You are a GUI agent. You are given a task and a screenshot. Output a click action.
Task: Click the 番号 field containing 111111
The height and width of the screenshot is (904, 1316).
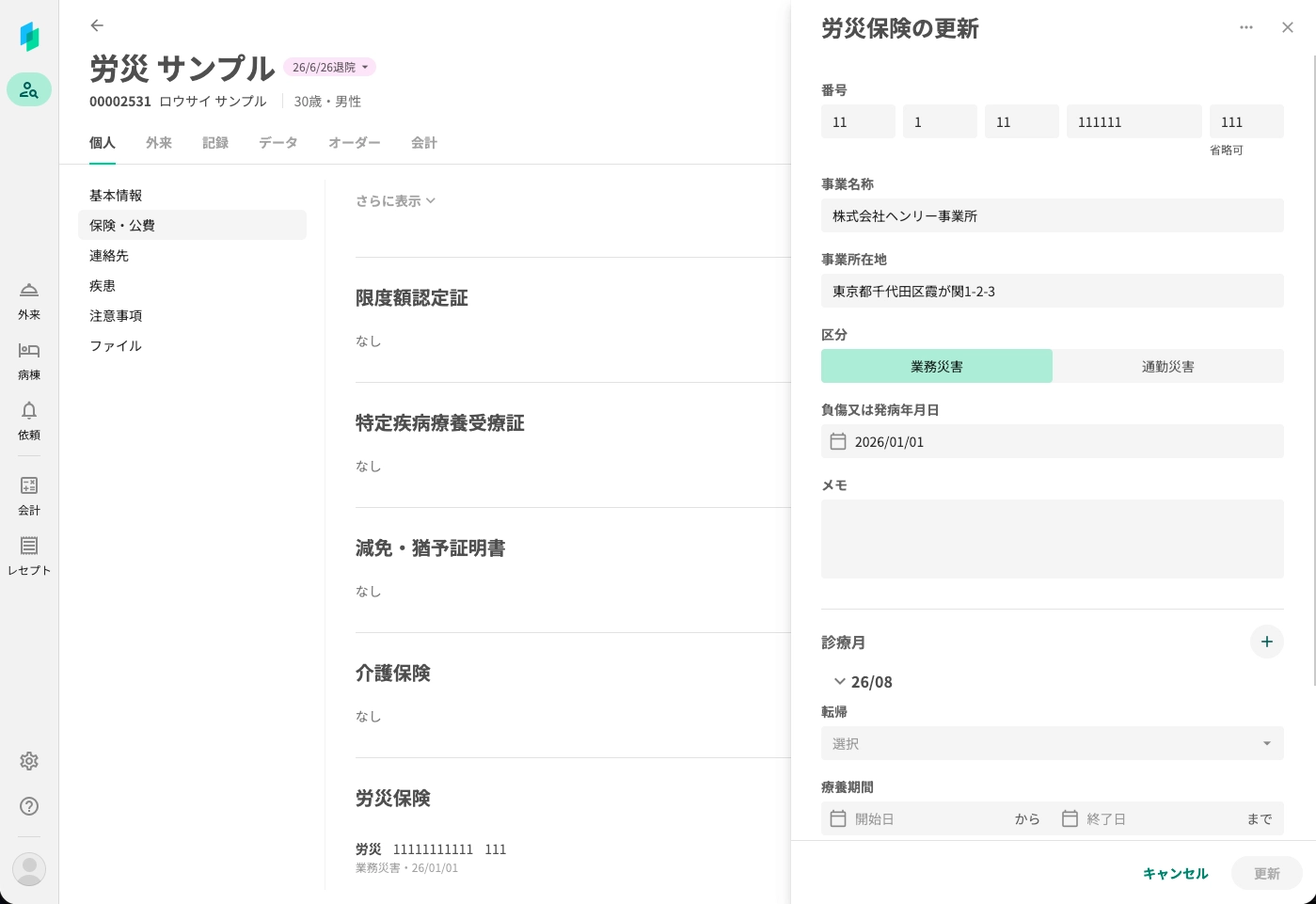(x=1134, y=121)
